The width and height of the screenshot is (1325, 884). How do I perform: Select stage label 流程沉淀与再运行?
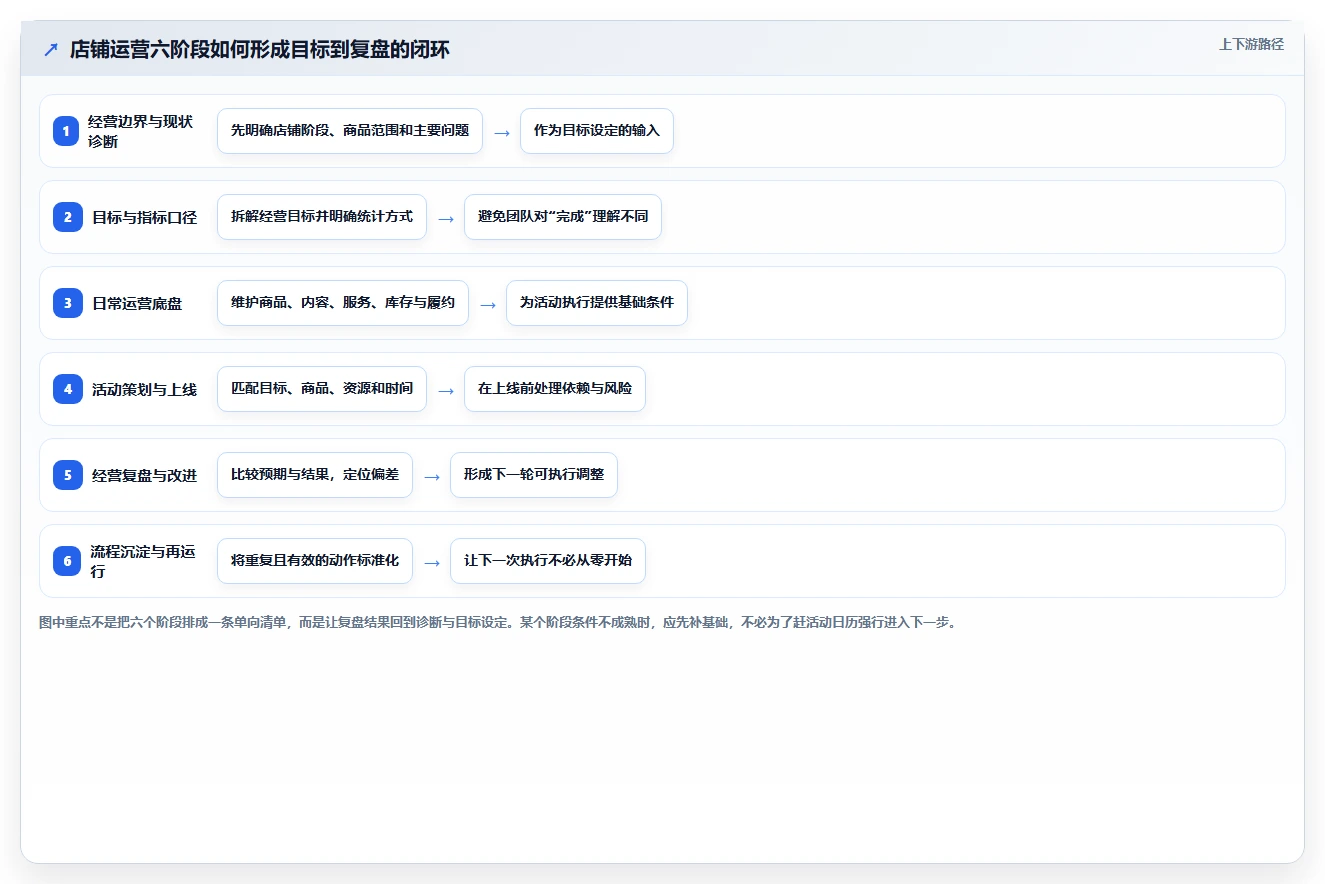[143, 561]
